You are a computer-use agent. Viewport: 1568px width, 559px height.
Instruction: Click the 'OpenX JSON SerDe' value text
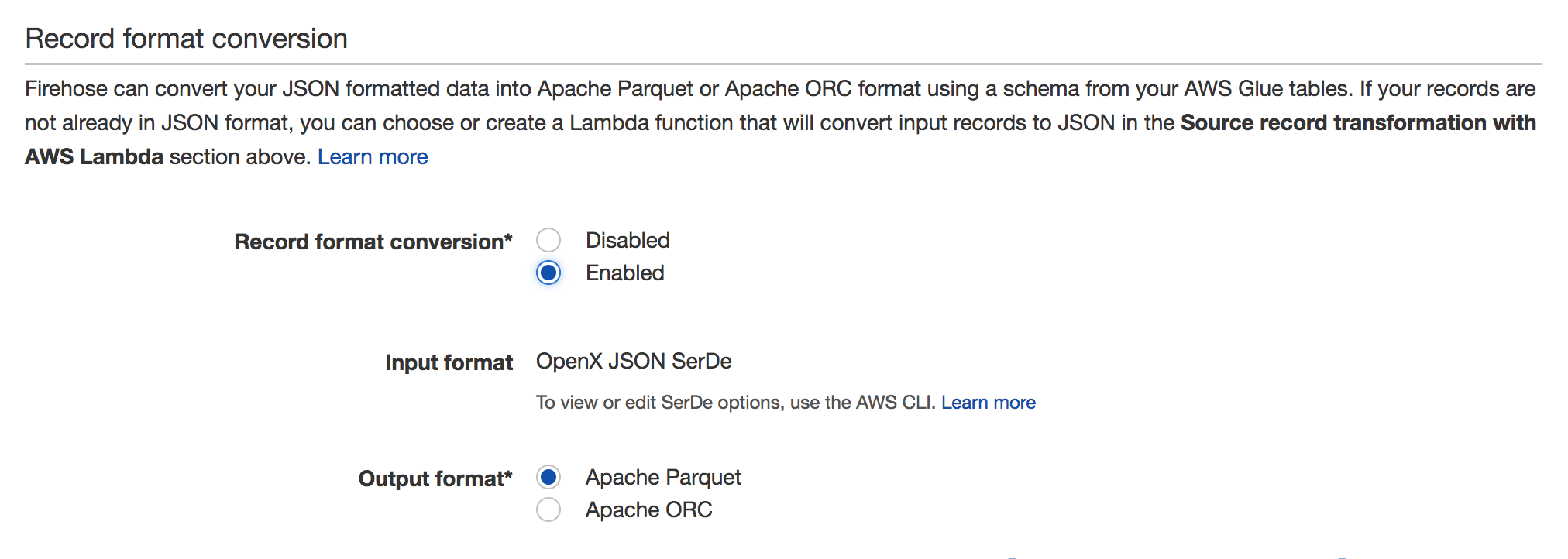[x=634, y=361]
